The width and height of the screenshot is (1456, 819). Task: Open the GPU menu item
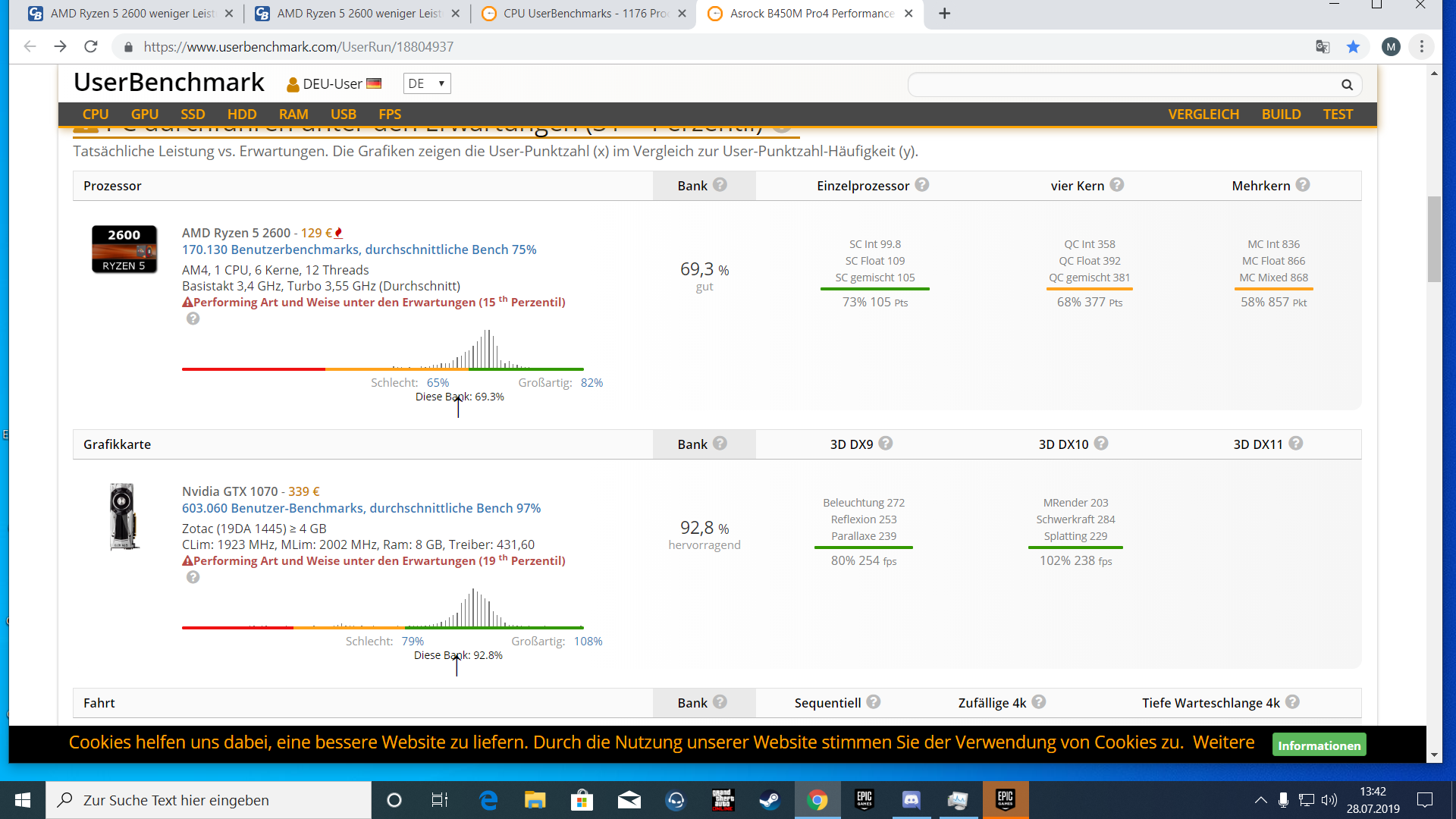144,115
